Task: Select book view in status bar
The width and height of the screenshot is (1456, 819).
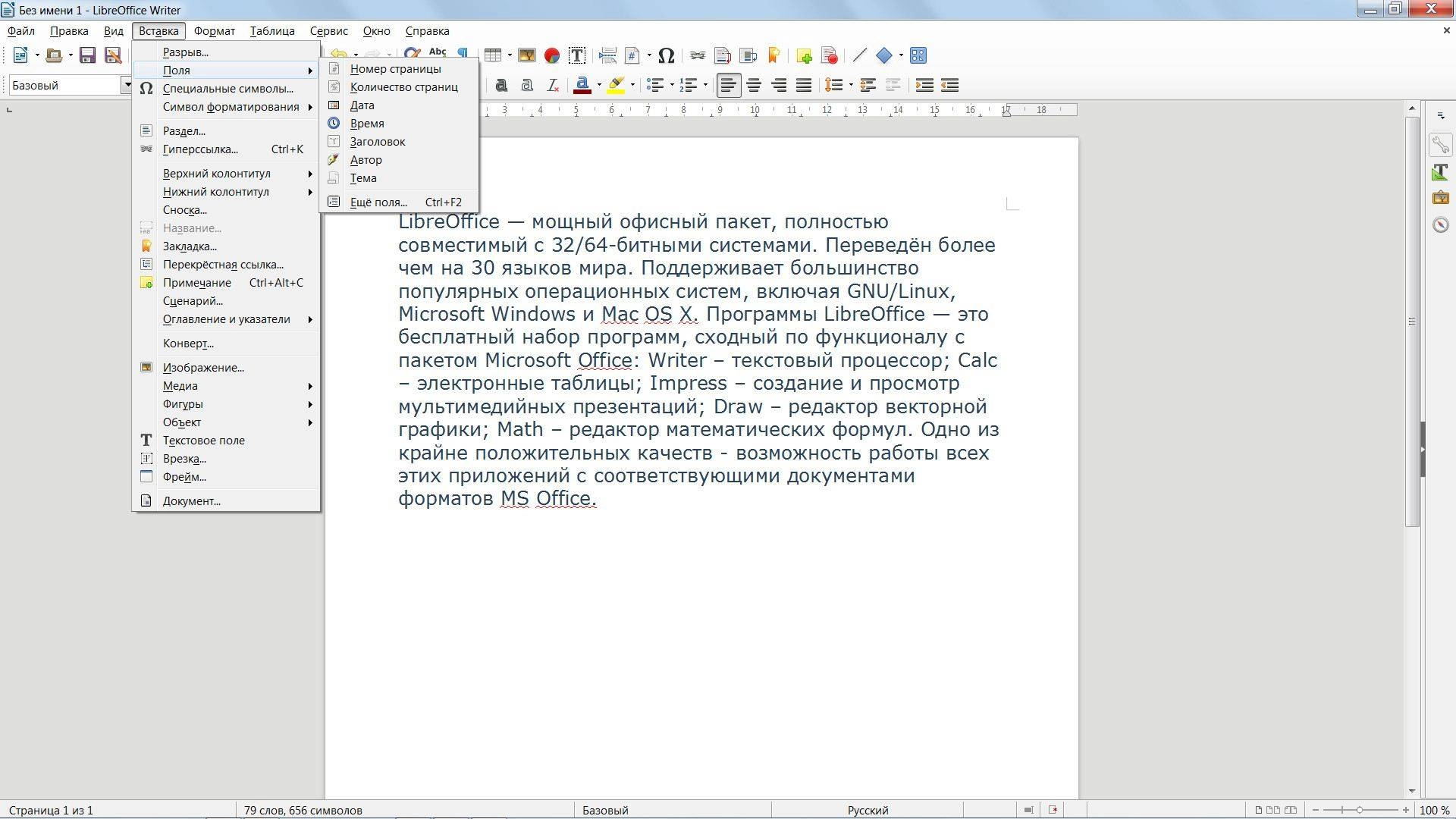Action: click(x=1291, y=810)
